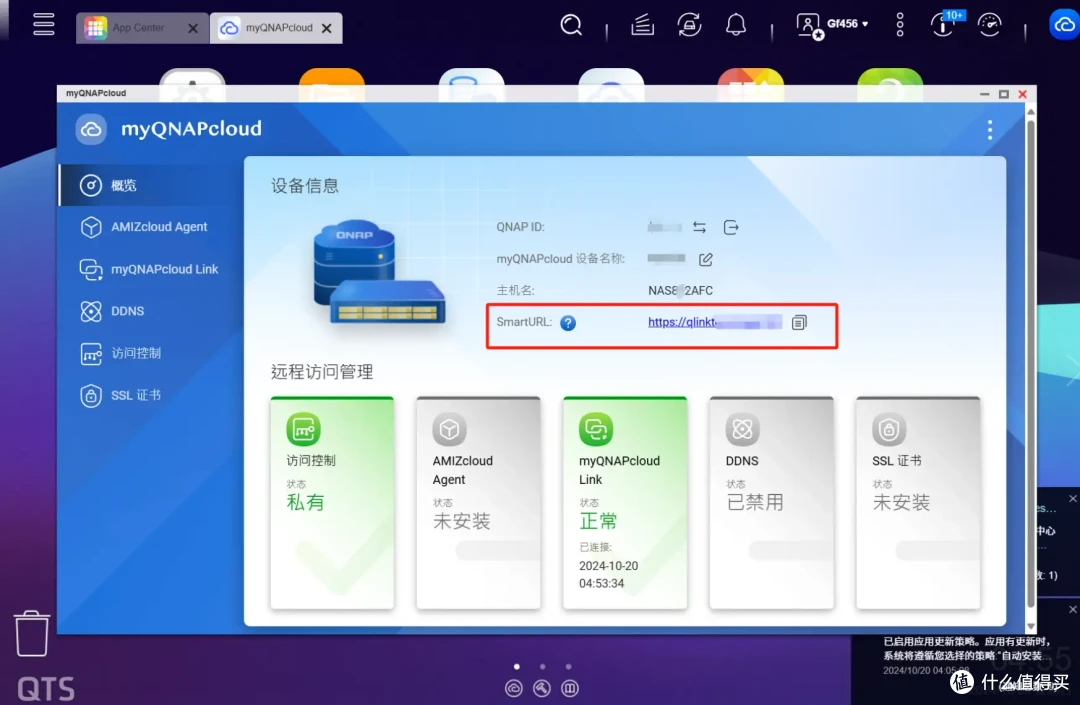Select 概览 in the sidebar
The width and height of the screenshot is (1080, 705).
point(148,185)
